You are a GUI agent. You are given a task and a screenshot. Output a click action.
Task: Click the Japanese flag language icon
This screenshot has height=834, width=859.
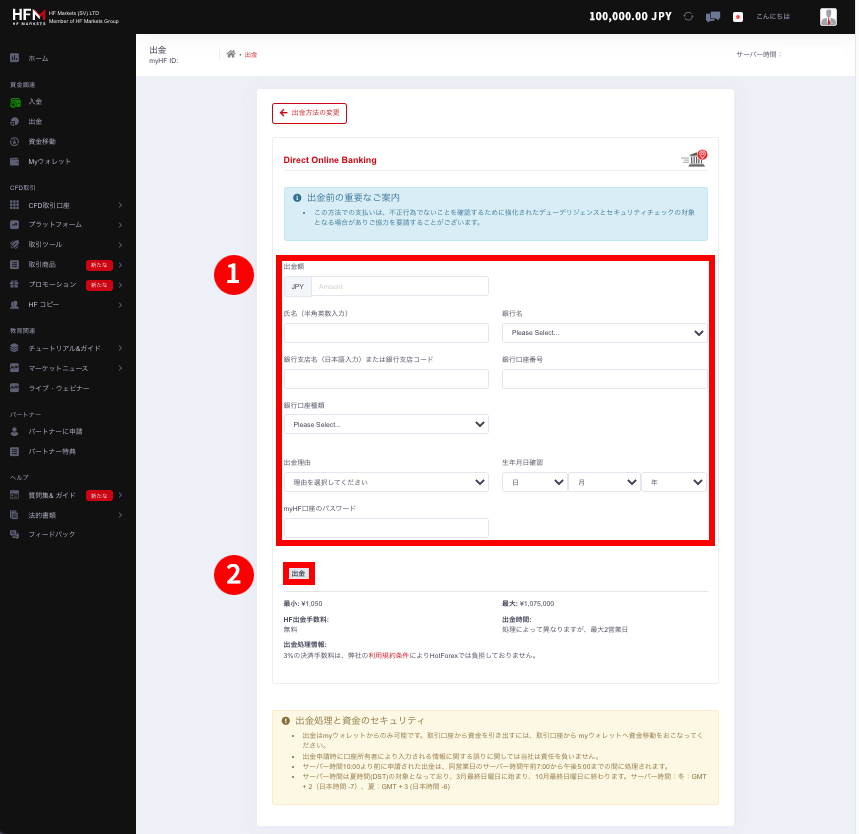tap(738, 17)
